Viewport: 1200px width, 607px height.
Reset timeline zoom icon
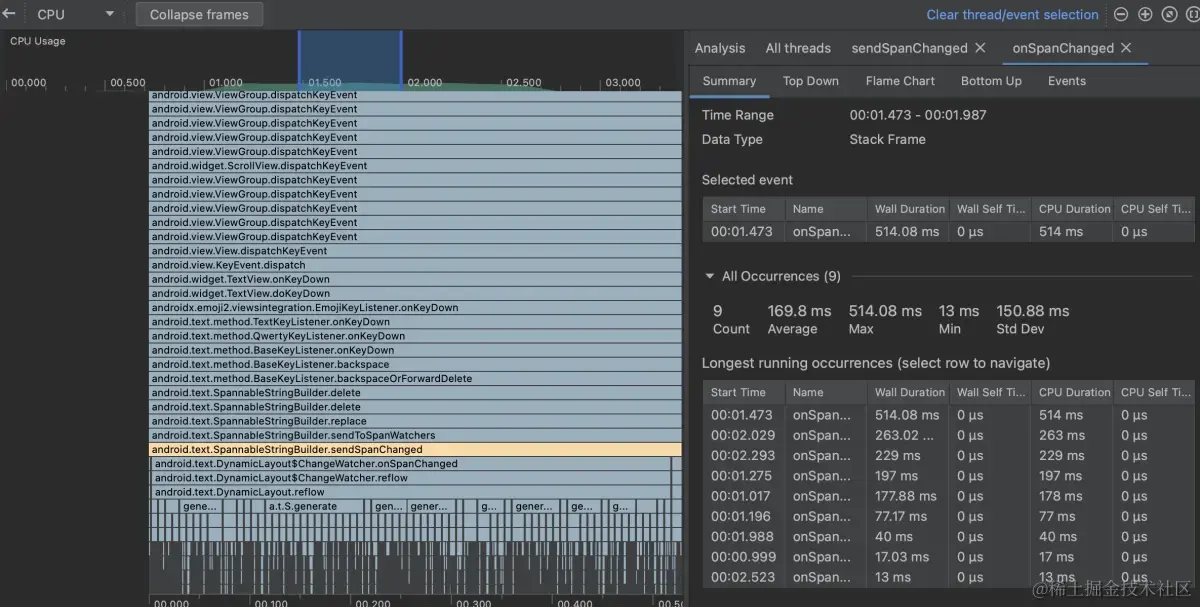point(1168,14)
